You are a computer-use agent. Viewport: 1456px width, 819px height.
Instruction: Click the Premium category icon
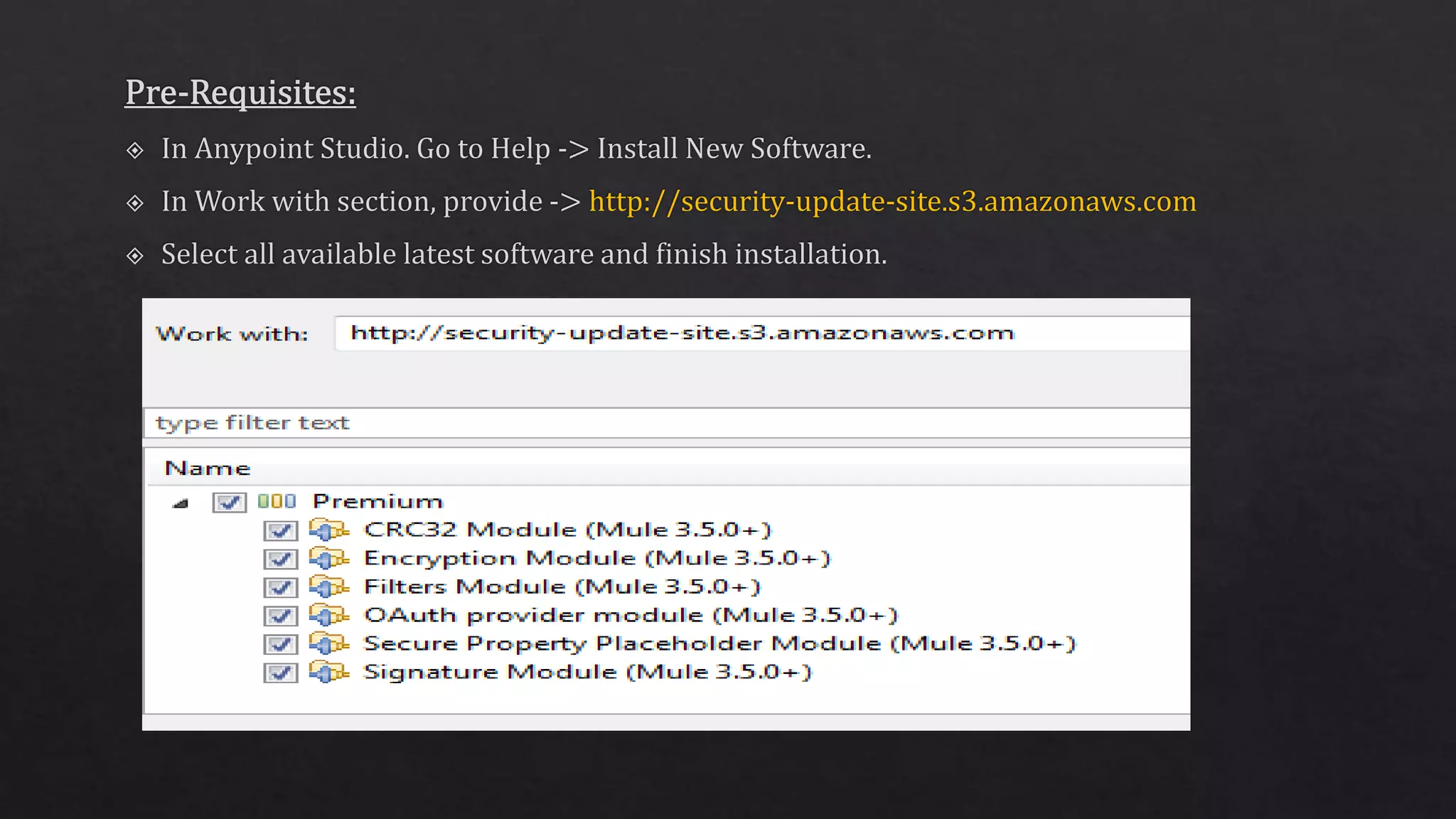coord(277,502)
